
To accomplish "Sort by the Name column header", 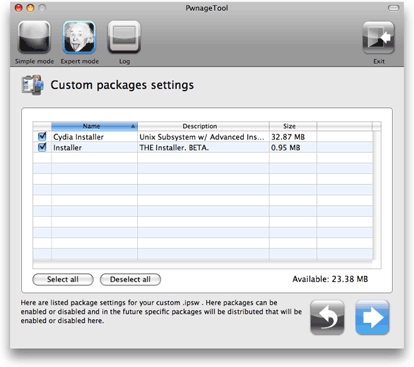I will coord(94,126).
